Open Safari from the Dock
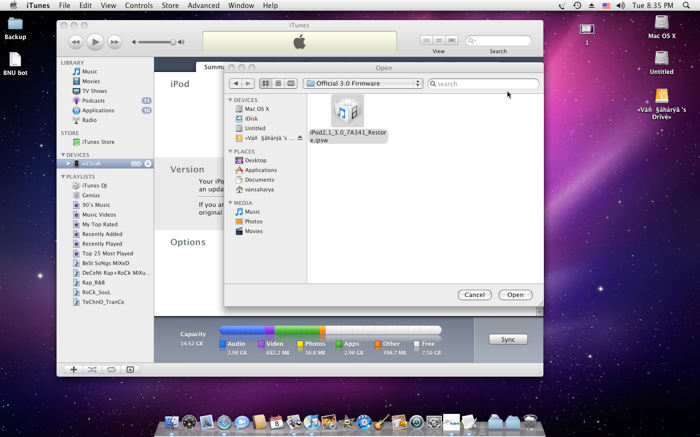The height and width of the screenshot is (437, 700). [224, 422]
